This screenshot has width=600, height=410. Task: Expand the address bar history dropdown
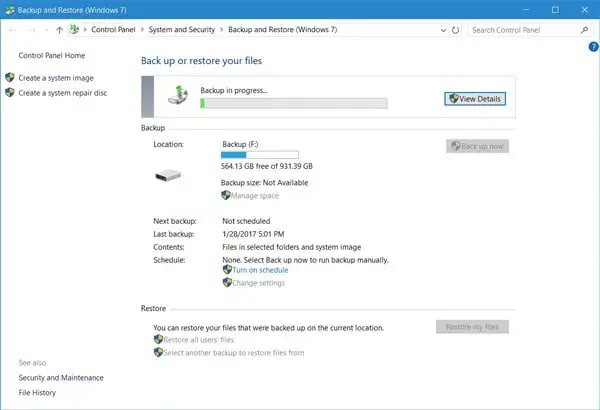(x=443, y=30)
